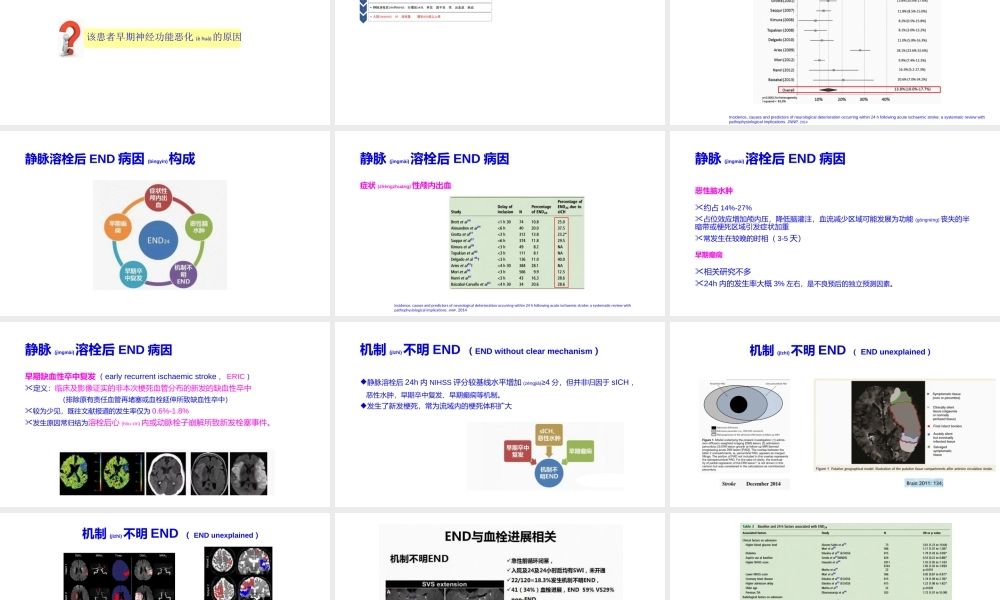
Task: Select the teal 早期卒中复发 circle
Action: click(131, 273)
